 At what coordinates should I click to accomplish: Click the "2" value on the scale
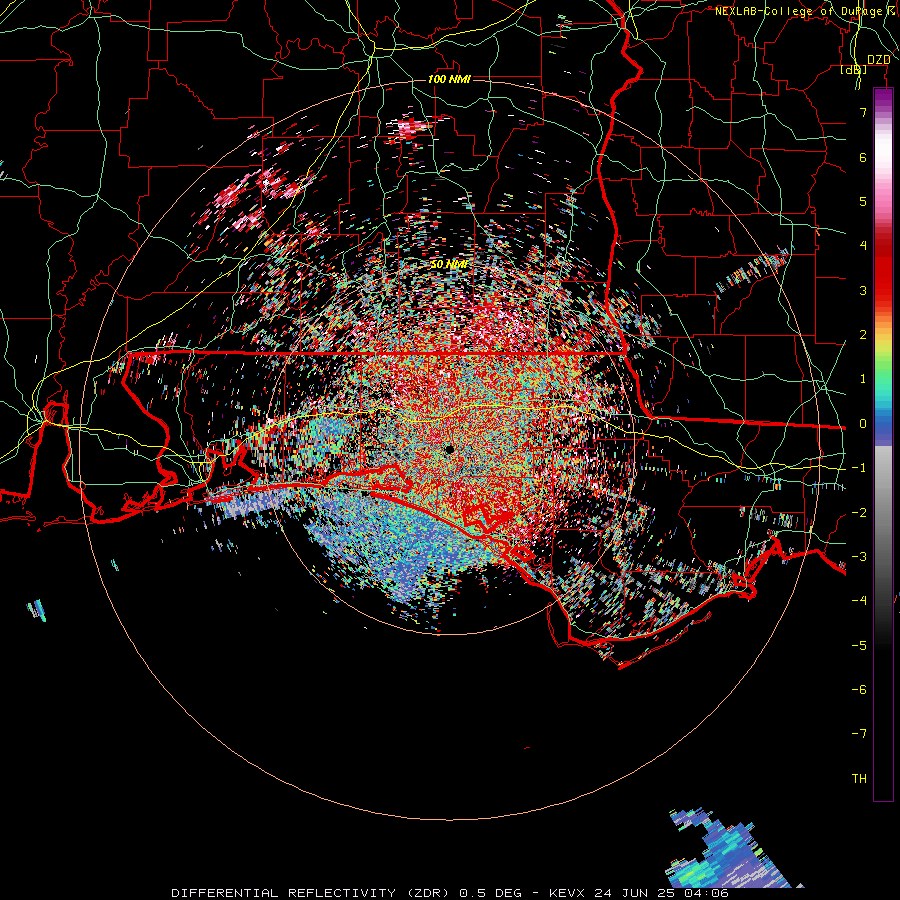[863, 335]
